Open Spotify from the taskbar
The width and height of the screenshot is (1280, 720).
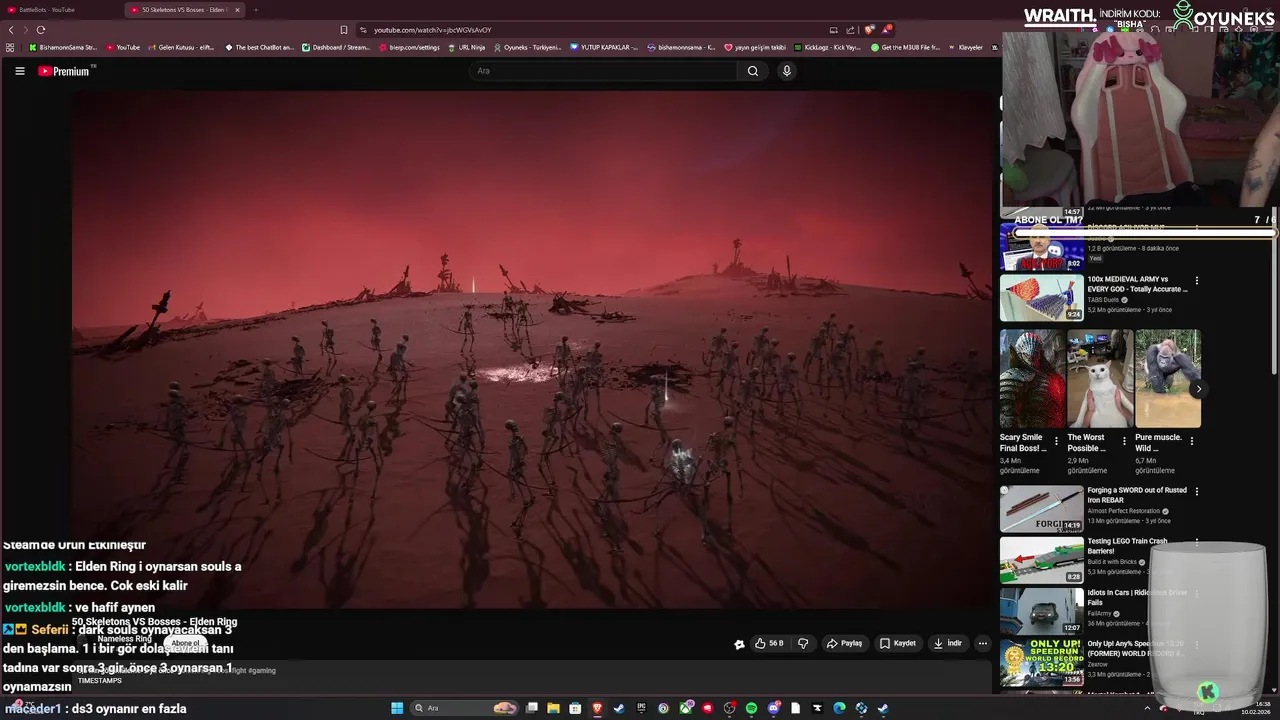point(751,708)
